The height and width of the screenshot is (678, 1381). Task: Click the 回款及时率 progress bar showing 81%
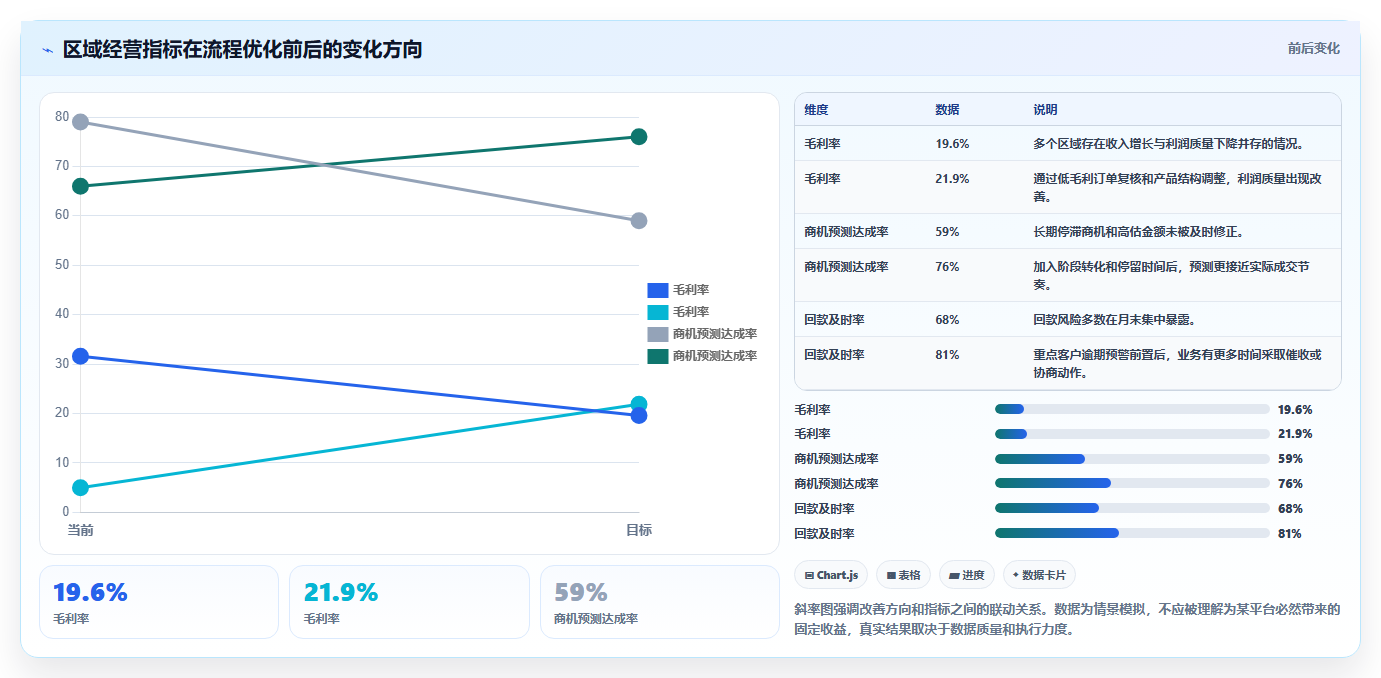tap(1132, 534)
